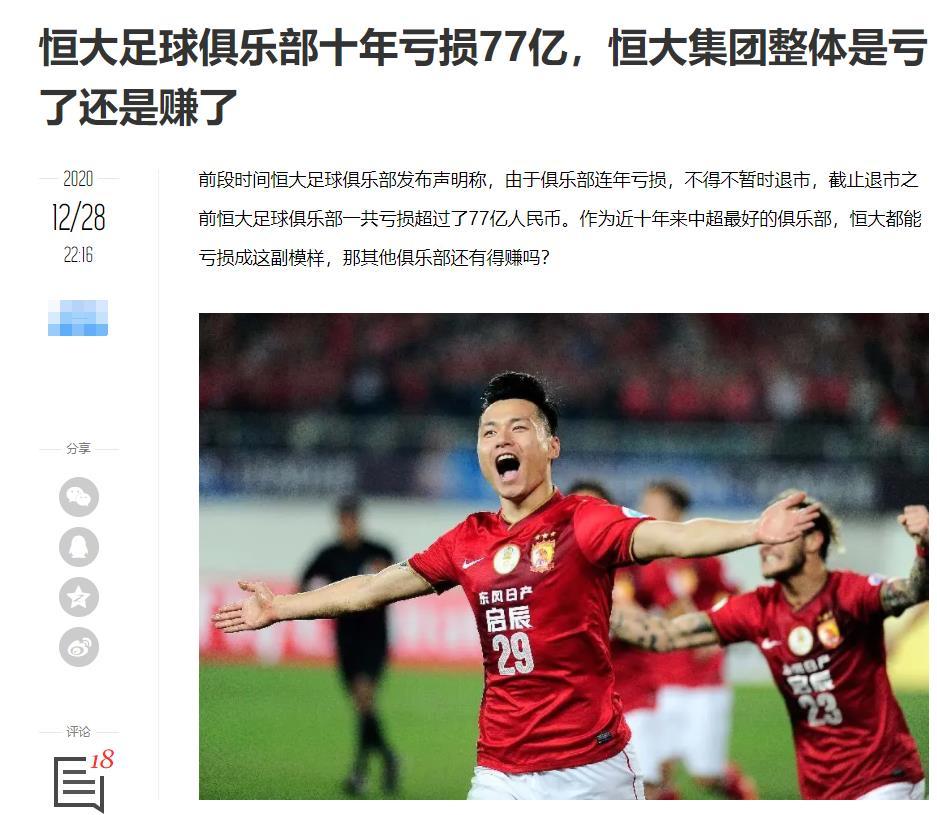Click the 2020 year label
Viewport: 937px width, 815px height.
pyautogui.click(x=78, y=179)
